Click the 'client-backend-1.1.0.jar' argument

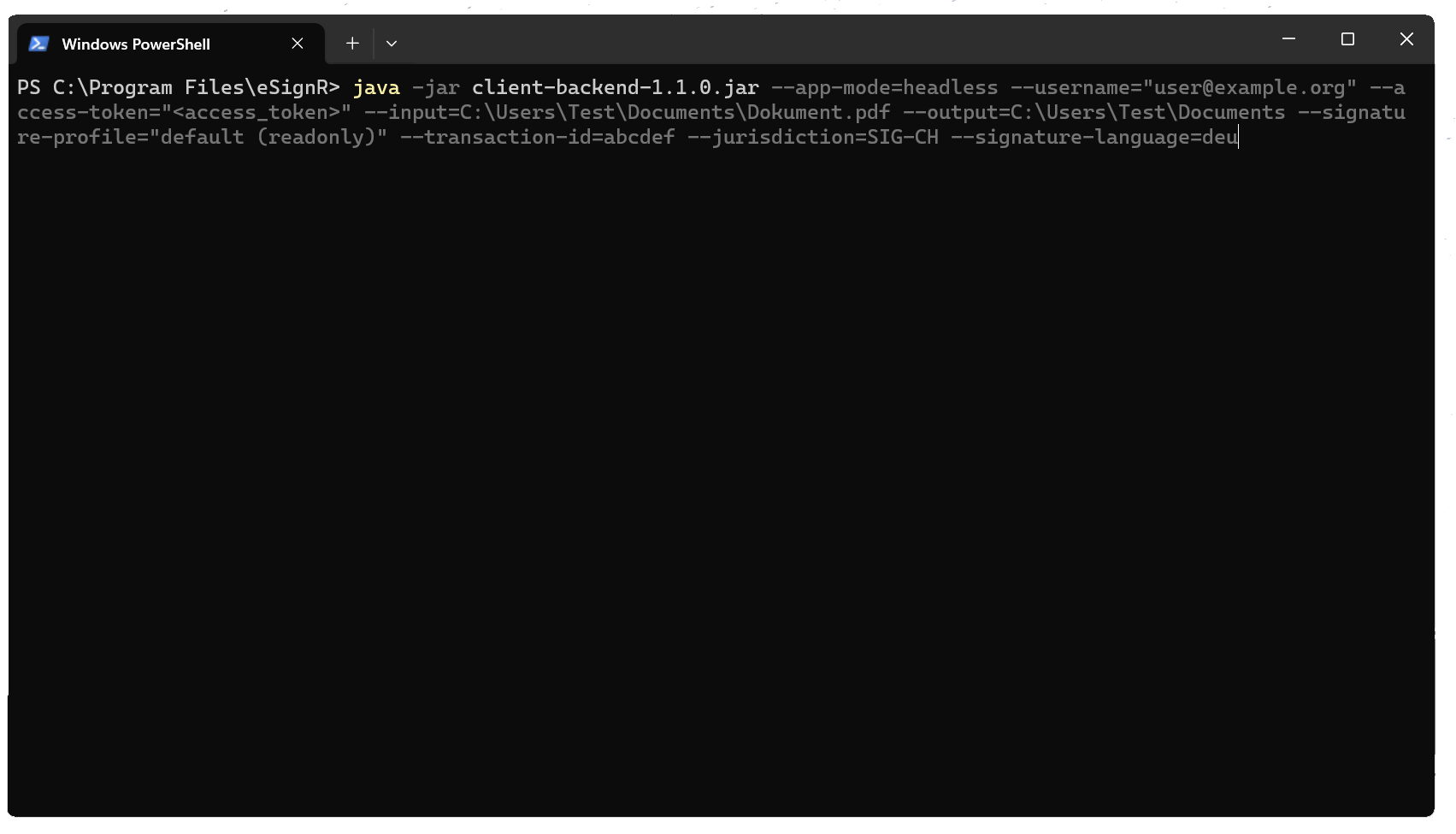[616, 87]
